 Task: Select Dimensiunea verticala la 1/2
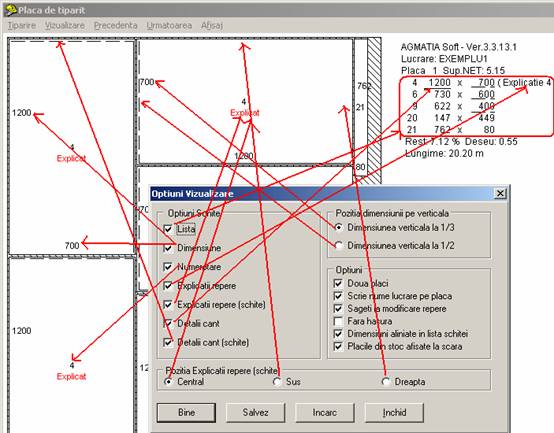[338, 245]
